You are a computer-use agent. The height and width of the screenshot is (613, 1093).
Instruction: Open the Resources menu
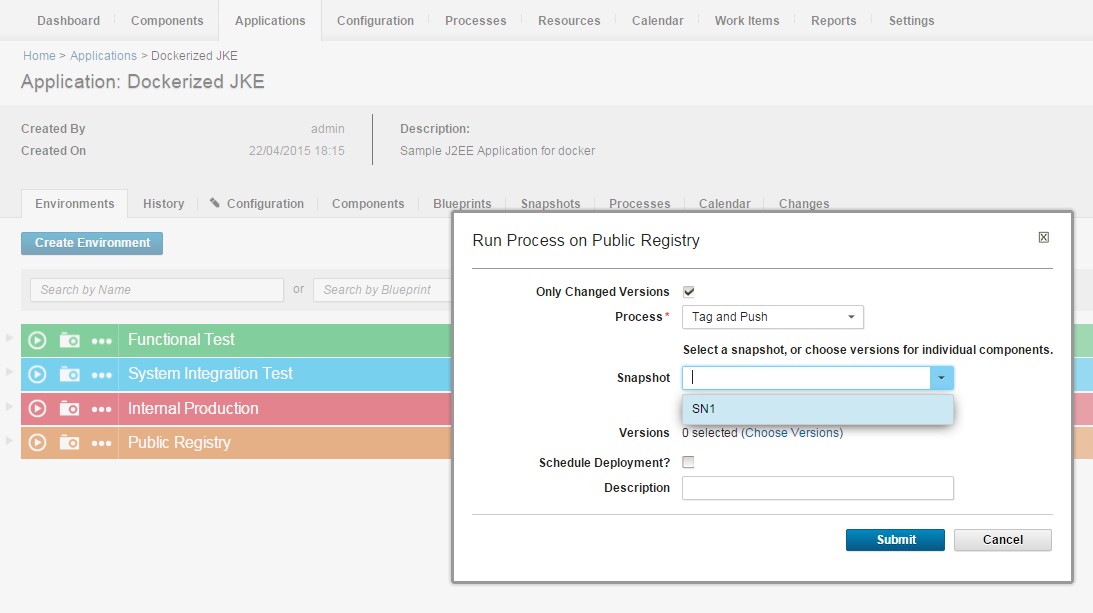(x=569, y=21)
